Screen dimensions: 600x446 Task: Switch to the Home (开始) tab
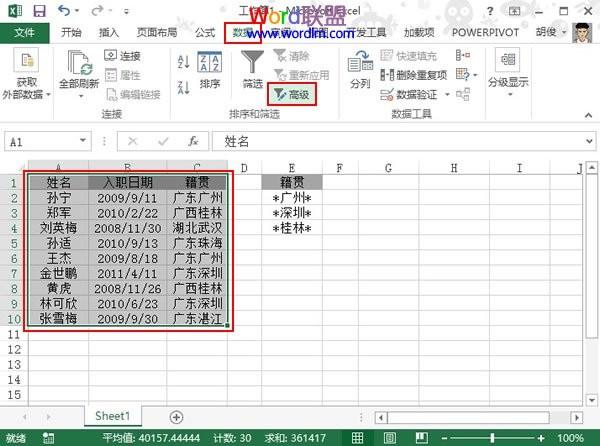[x=71, y=32]
